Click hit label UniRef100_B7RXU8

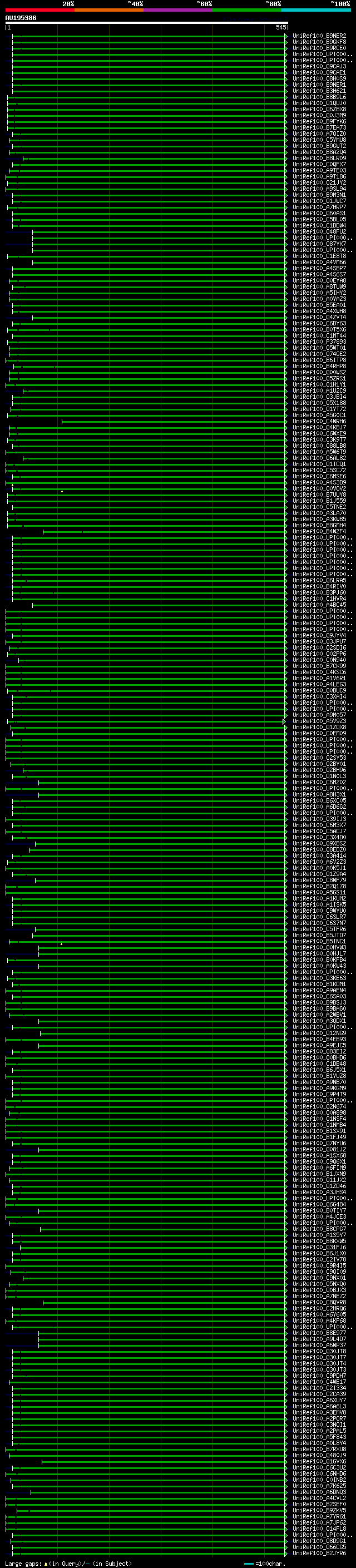[x=319, y=1450]
